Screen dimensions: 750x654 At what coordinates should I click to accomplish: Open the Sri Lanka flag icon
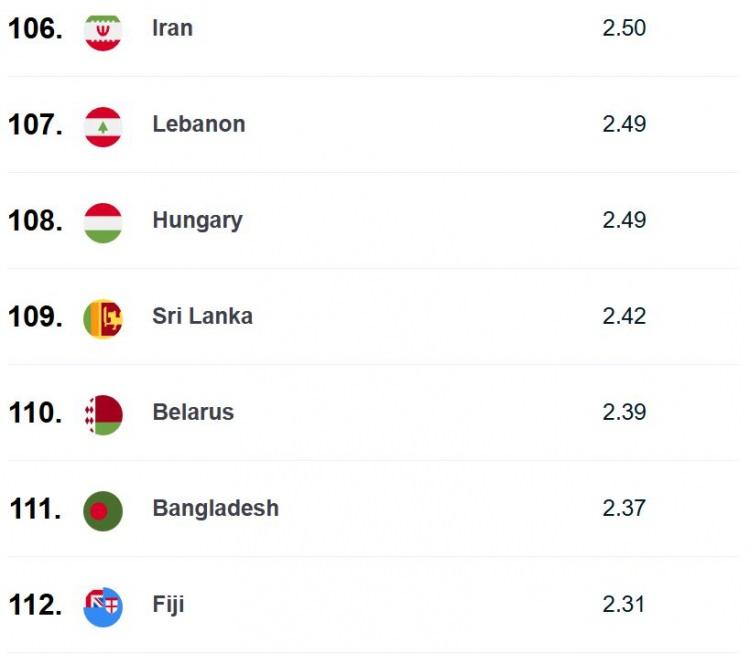103,319
